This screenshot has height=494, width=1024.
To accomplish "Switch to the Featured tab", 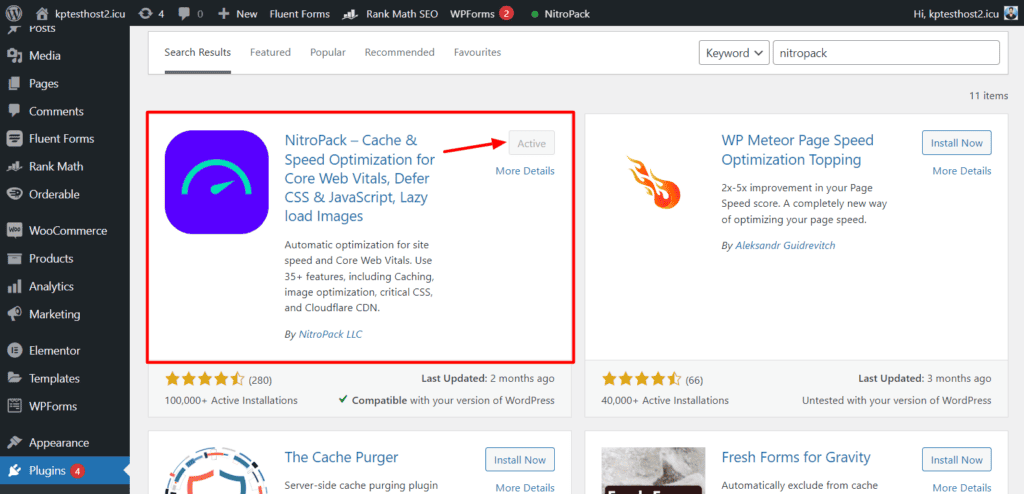I will (x=270, y=52).
